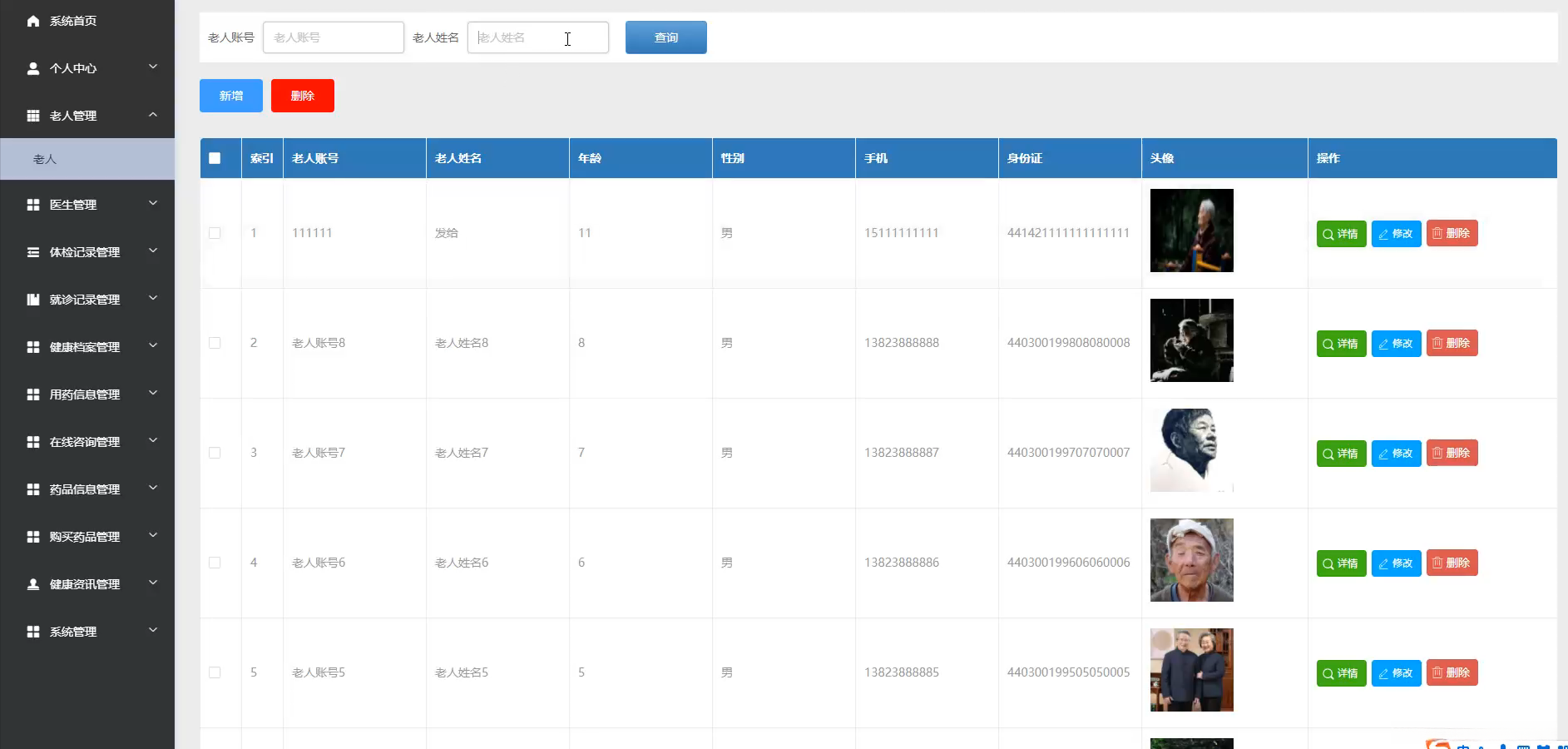The width and height of the screenshot is (1568, 749).
Task: Click ID number 440300199808080008
Action: click(1069, 343)
